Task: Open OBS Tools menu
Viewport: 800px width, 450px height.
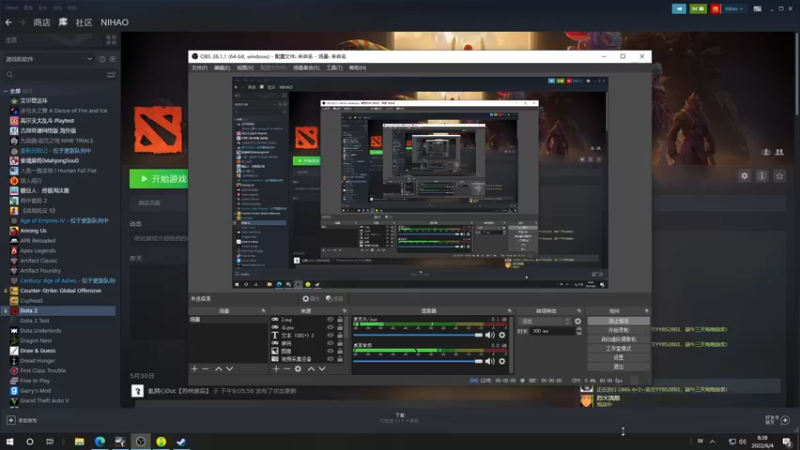Action: click(x=334, y=68)
